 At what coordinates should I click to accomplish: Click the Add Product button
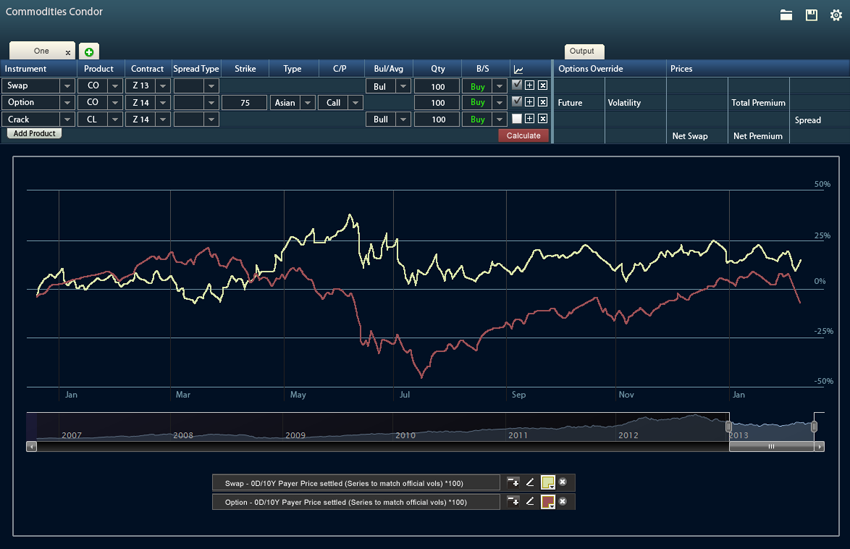pos(34,133)
